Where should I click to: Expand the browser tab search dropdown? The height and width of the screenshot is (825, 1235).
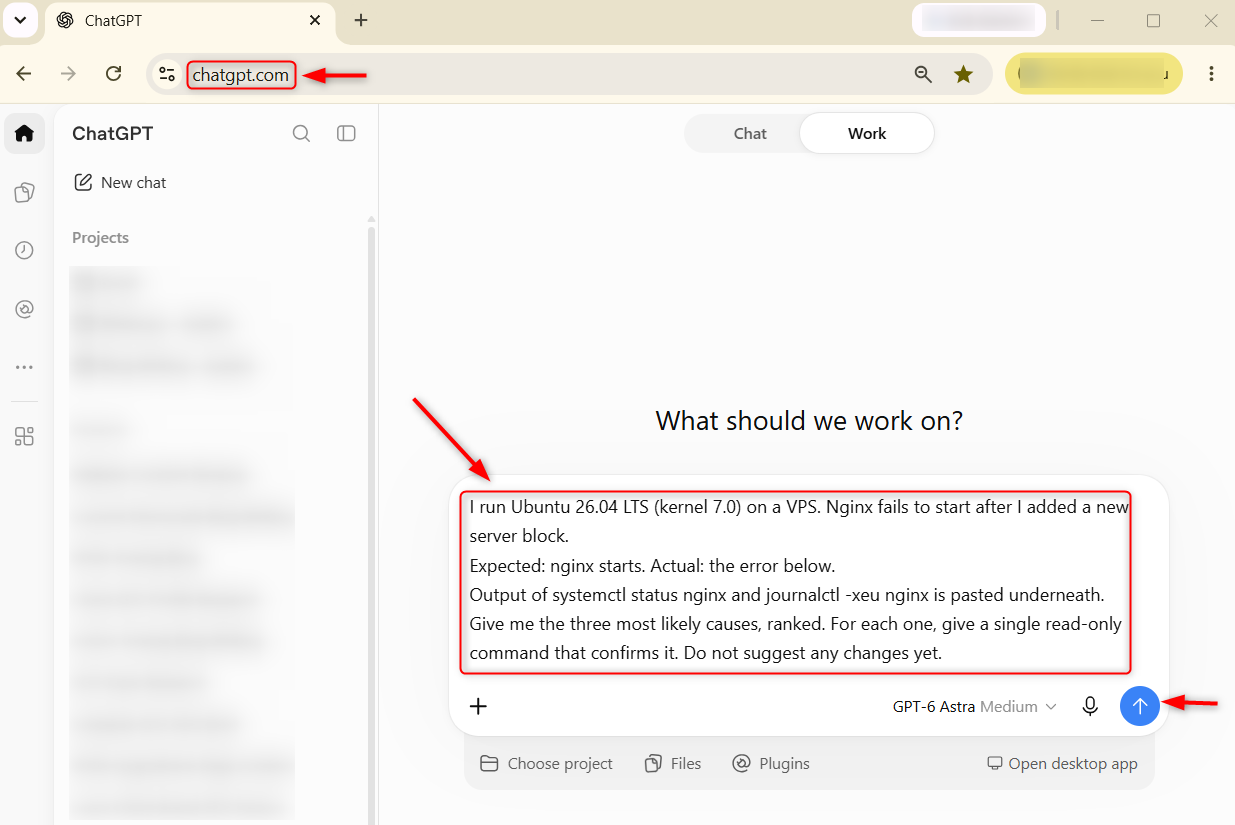pyautogui.click(x=19, y=20)
